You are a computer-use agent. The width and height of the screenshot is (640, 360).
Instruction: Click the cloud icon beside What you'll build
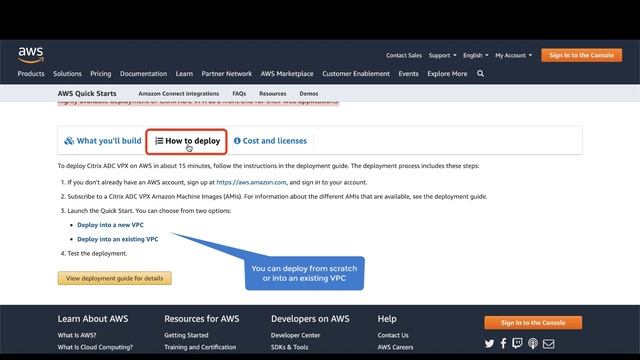(x=69, y=141)
